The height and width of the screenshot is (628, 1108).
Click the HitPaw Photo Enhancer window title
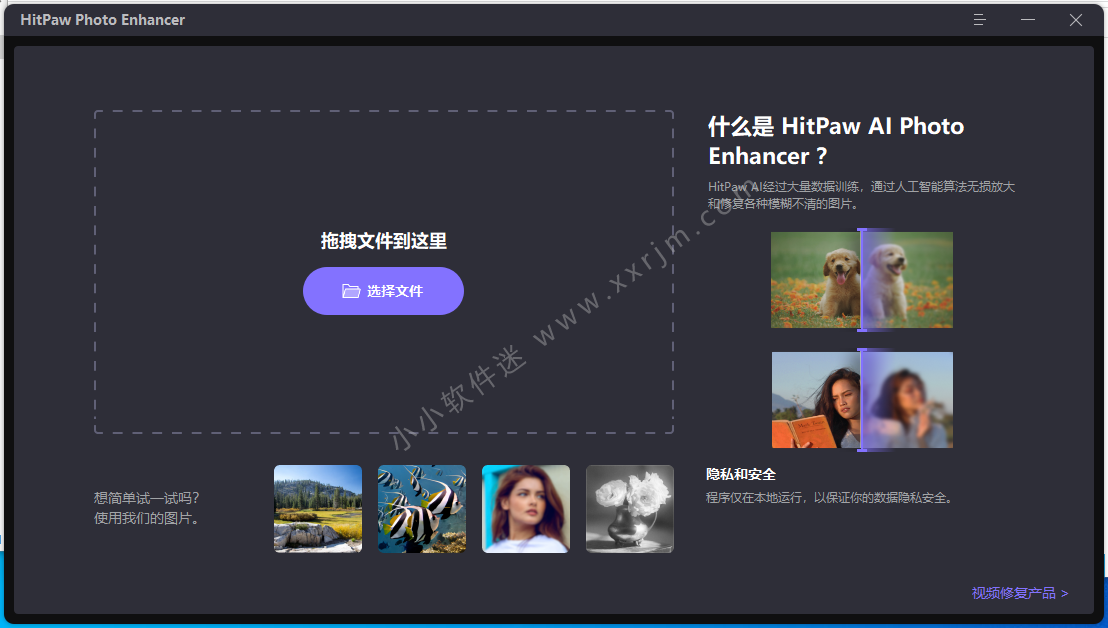coord(102,20)
